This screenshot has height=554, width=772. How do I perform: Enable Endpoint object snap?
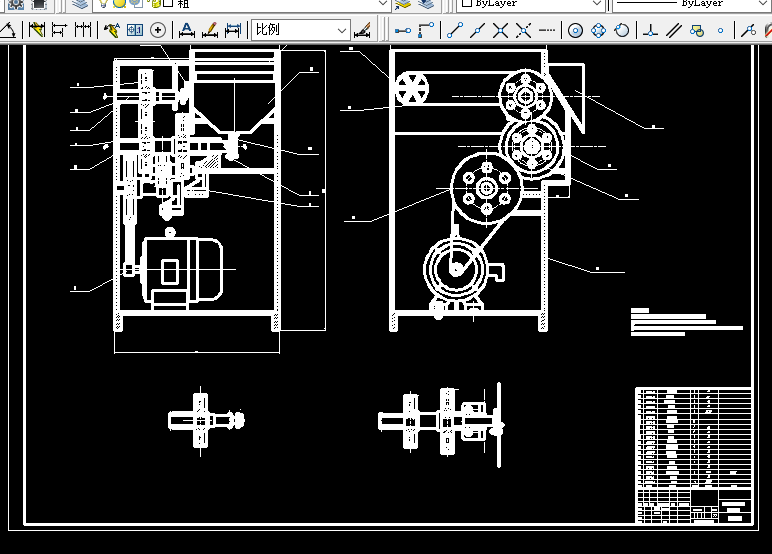click(x=454, y=30)
